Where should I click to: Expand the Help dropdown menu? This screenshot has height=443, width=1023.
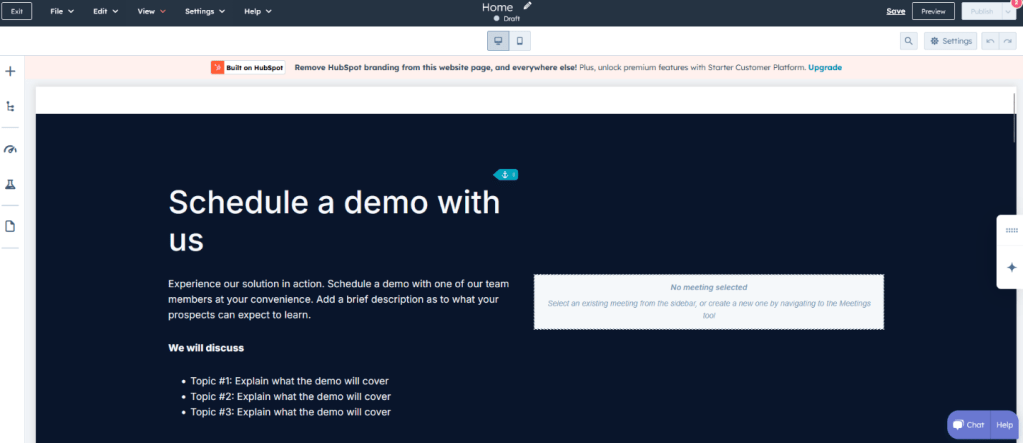tap(257, 11)
